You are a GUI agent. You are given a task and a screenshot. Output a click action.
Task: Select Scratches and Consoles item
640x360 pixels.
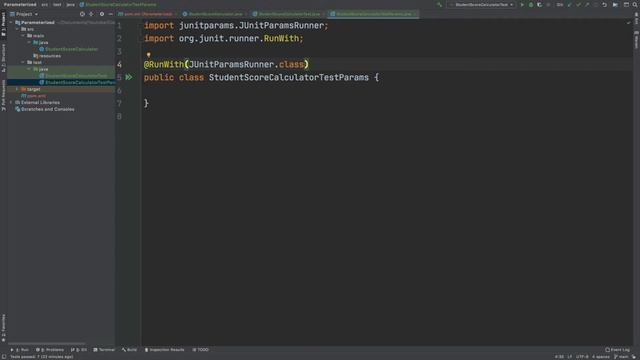click(44, 109)
